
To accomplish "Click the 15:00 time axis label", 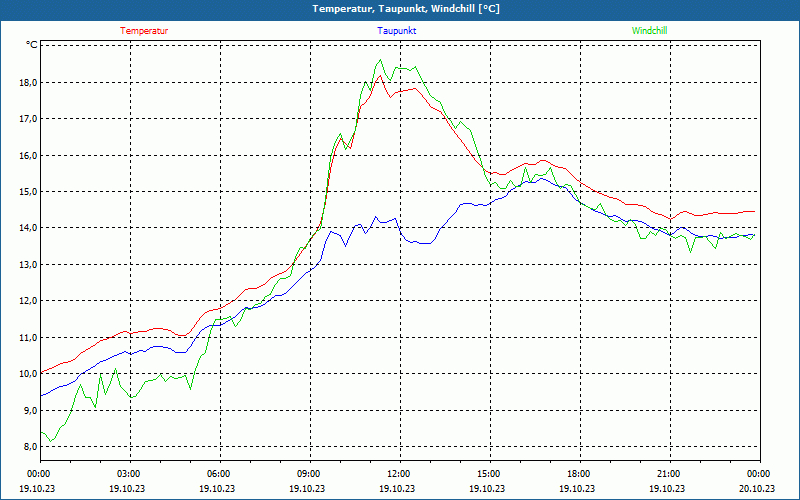I will (488, 474).
